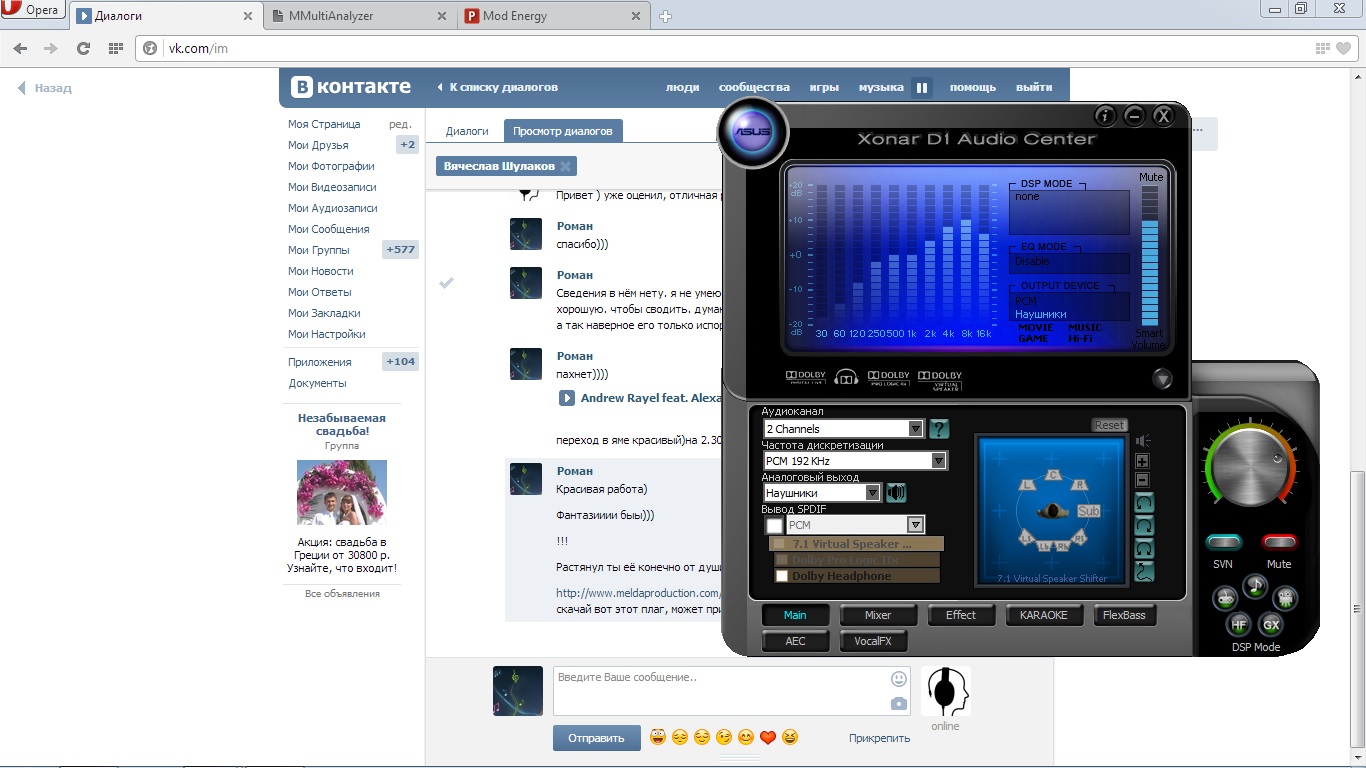The height and width of the screenshot is (768, 1366).
Task: Click the analog output speaker test icon
Action: [896, 492]
